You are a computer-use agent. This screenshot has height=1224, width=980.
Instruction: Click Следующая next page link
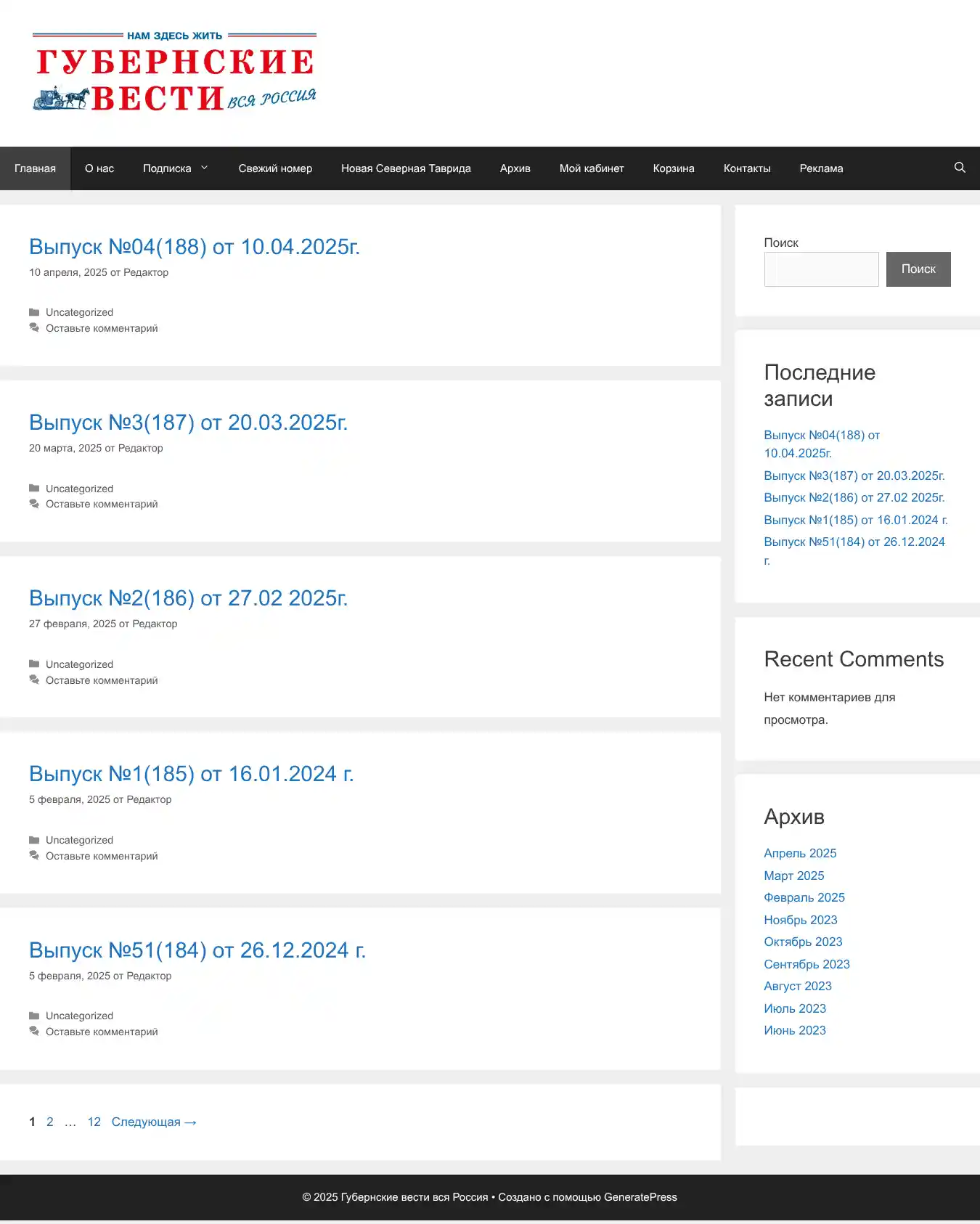pos(154,1122)
